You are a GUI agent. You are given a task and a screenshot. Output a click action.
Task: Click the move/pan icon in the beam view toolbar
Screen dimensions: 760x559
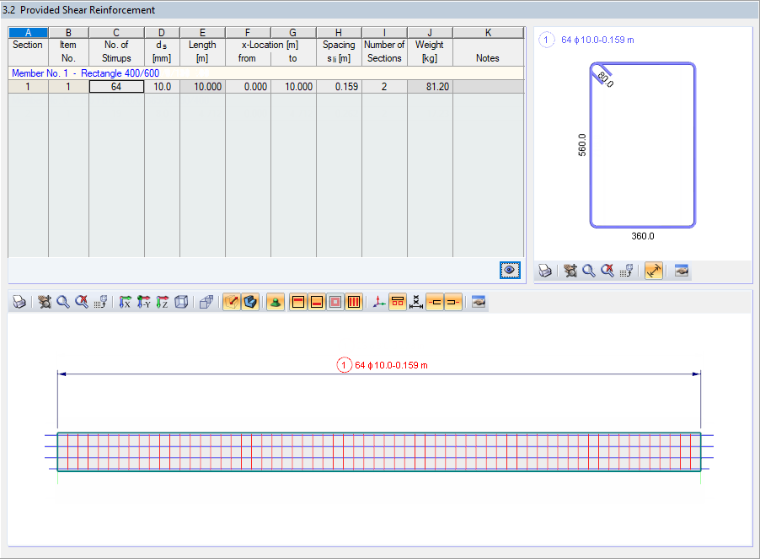coord(45,302)
